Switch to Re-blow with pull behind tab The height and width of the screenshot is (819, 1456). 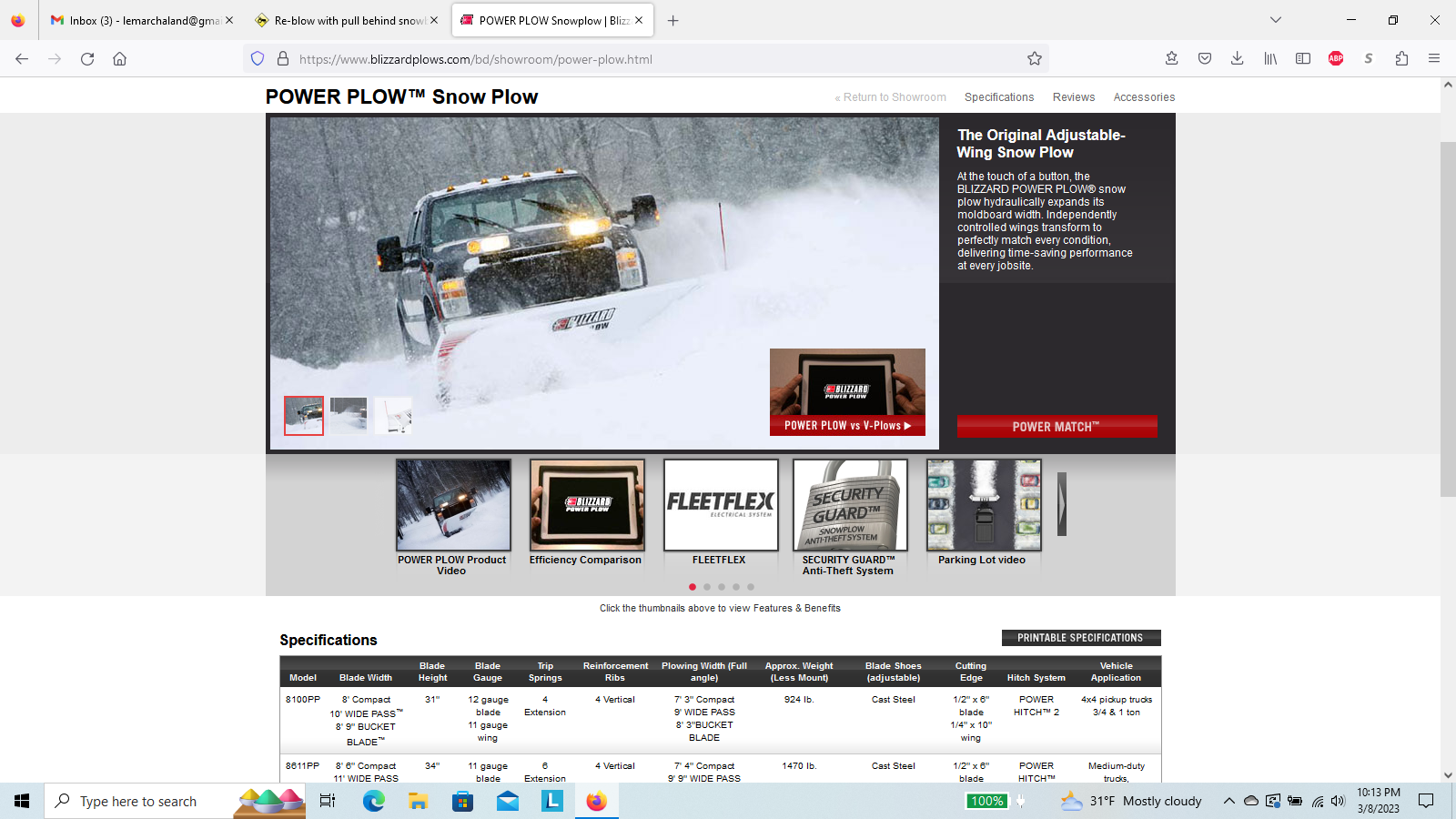pos(348,20)
